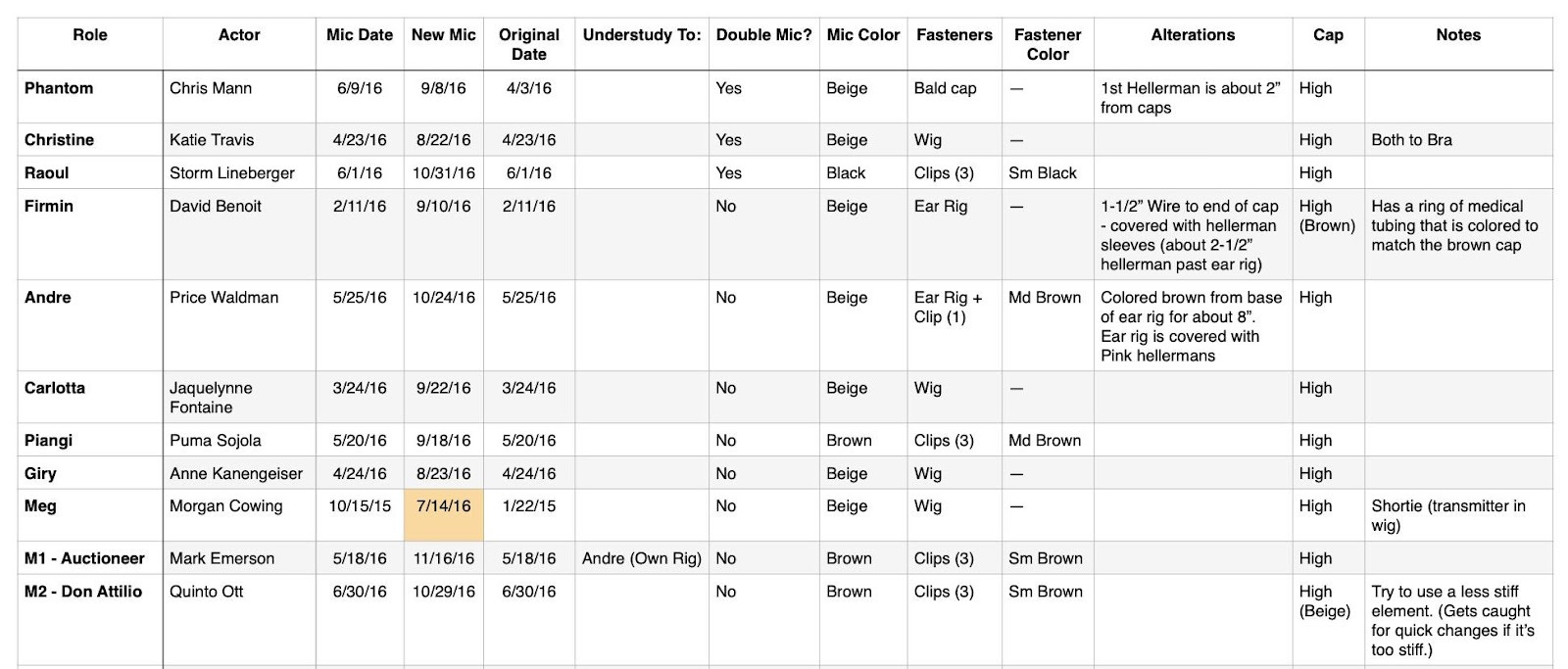
Task: Click the Chris Mann actor cell
Action: pos(211,88)
